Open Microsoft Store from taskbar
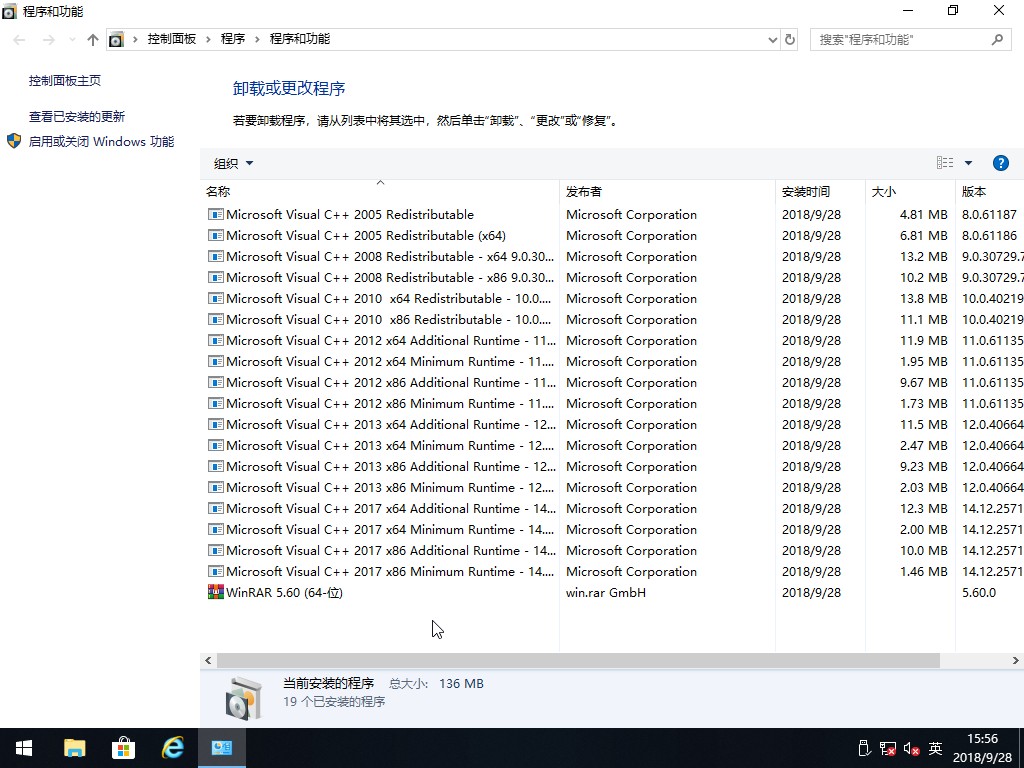Screen dimensions: 1024x768 tap(123, 748)
